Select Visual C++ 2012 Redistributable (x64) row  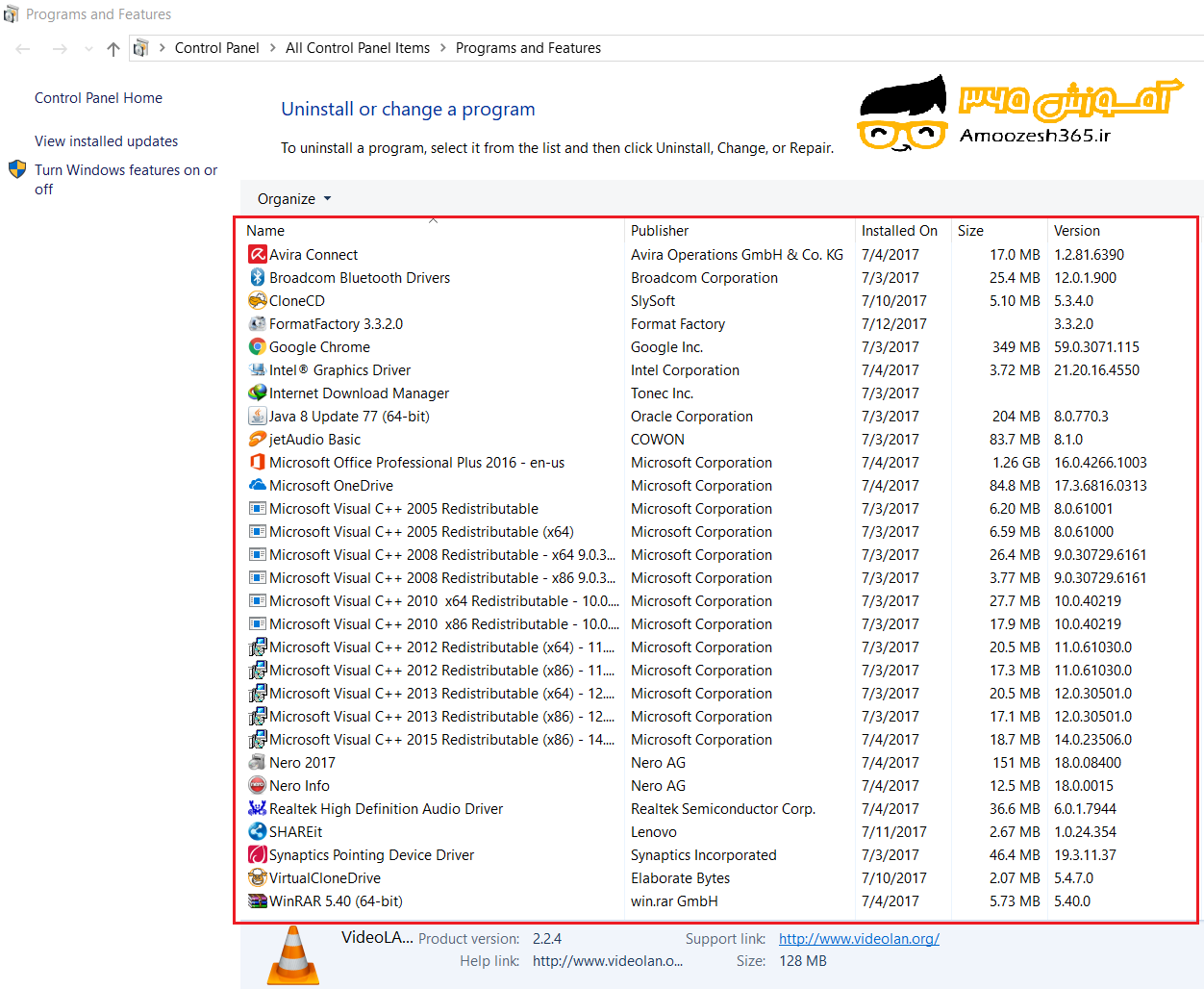[x=716, y=647]
